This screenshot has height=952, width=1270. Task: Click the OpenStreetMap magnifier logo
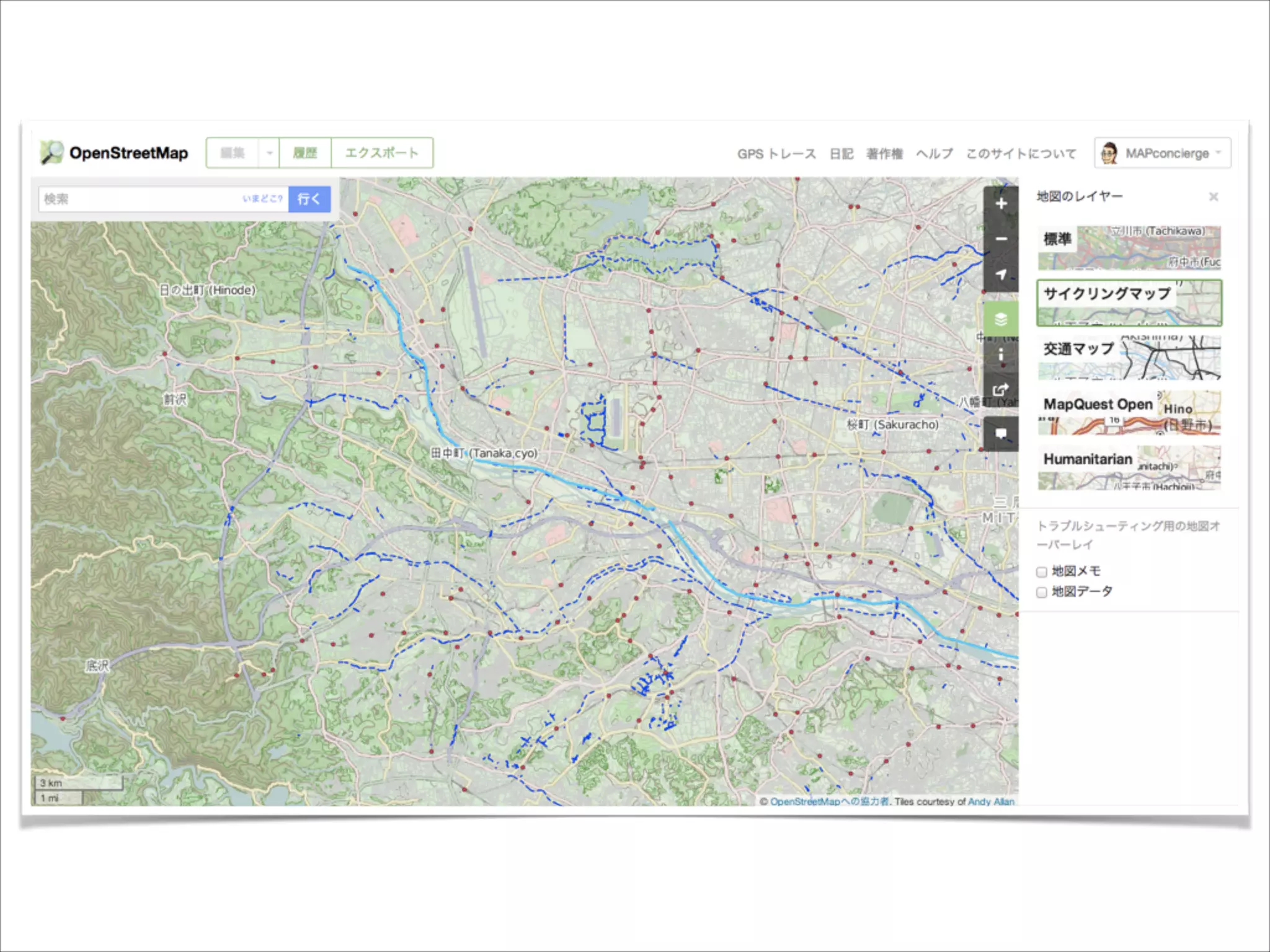click(52, 152)
